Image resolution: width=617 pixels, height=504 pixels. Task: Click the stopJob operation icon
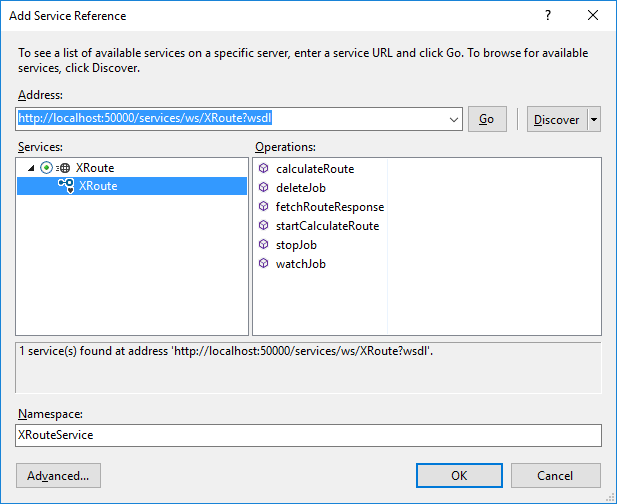pos(263,245)
